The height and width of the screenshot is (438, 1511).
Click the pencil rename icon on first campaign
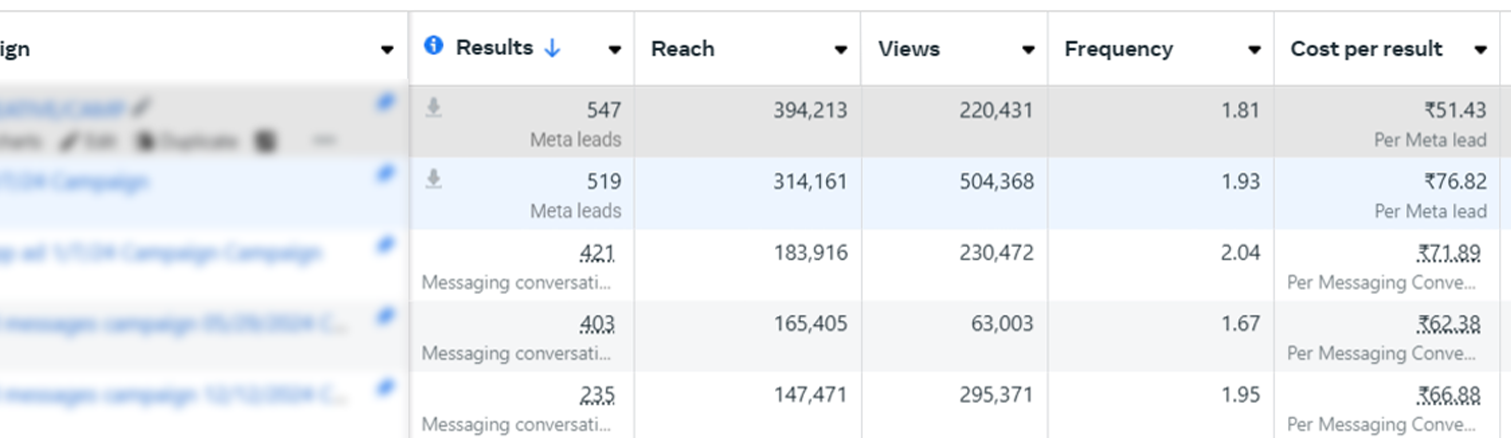point(142,106)
